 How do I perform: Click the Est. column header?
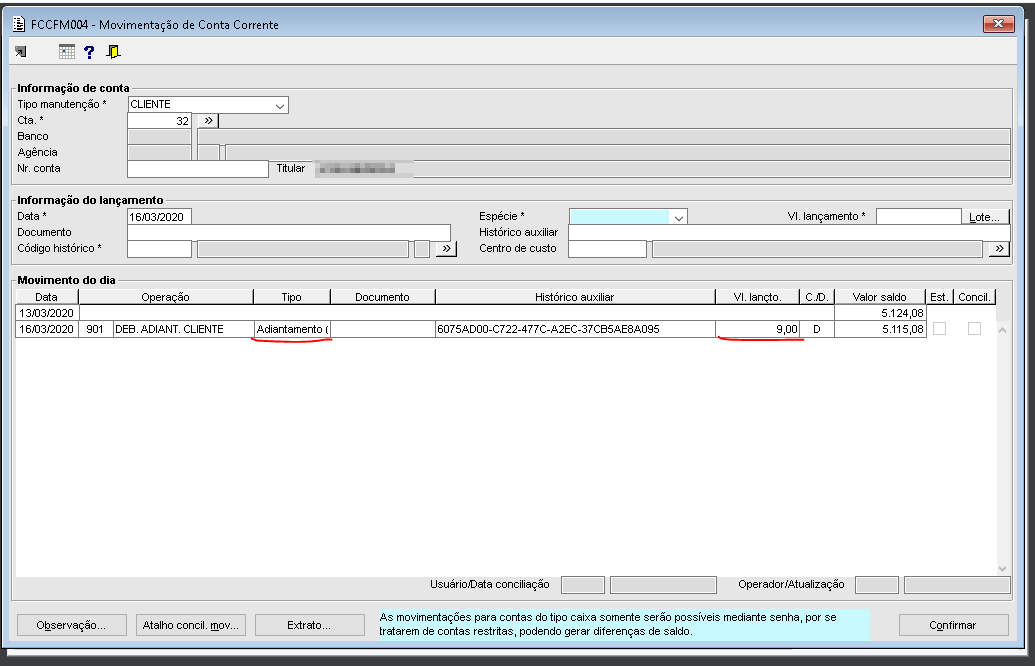939,297
